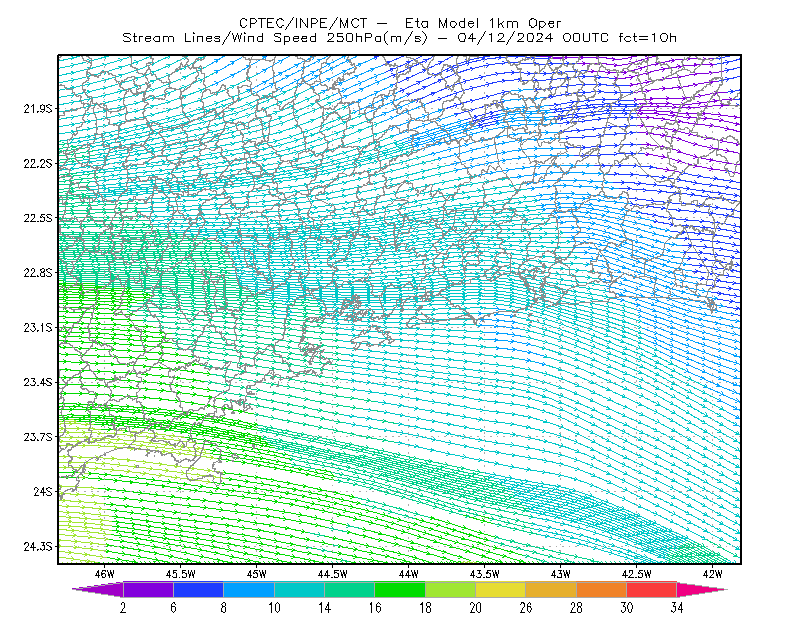Click colorbar value label 8
800x618 pixels.
click(x=223, y=608)
